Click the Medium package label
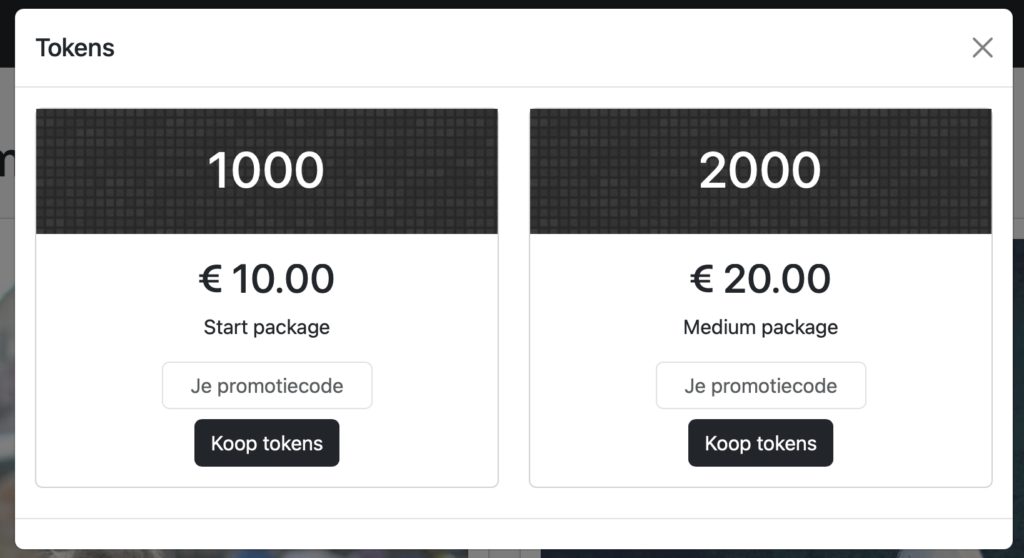Screen dimensions: 1024x558 (760, 327)
